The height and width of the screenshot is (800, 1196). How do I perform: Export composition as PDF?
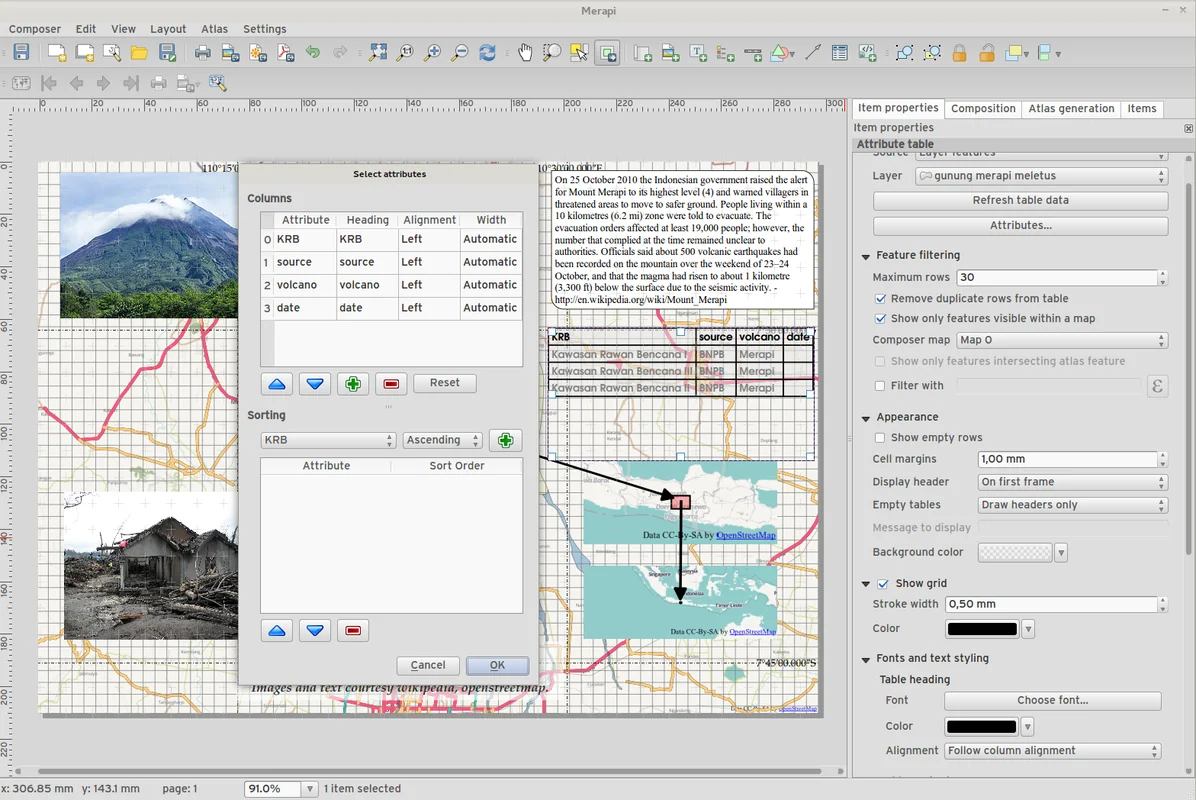pyautogui.click(x=286, y=53)
